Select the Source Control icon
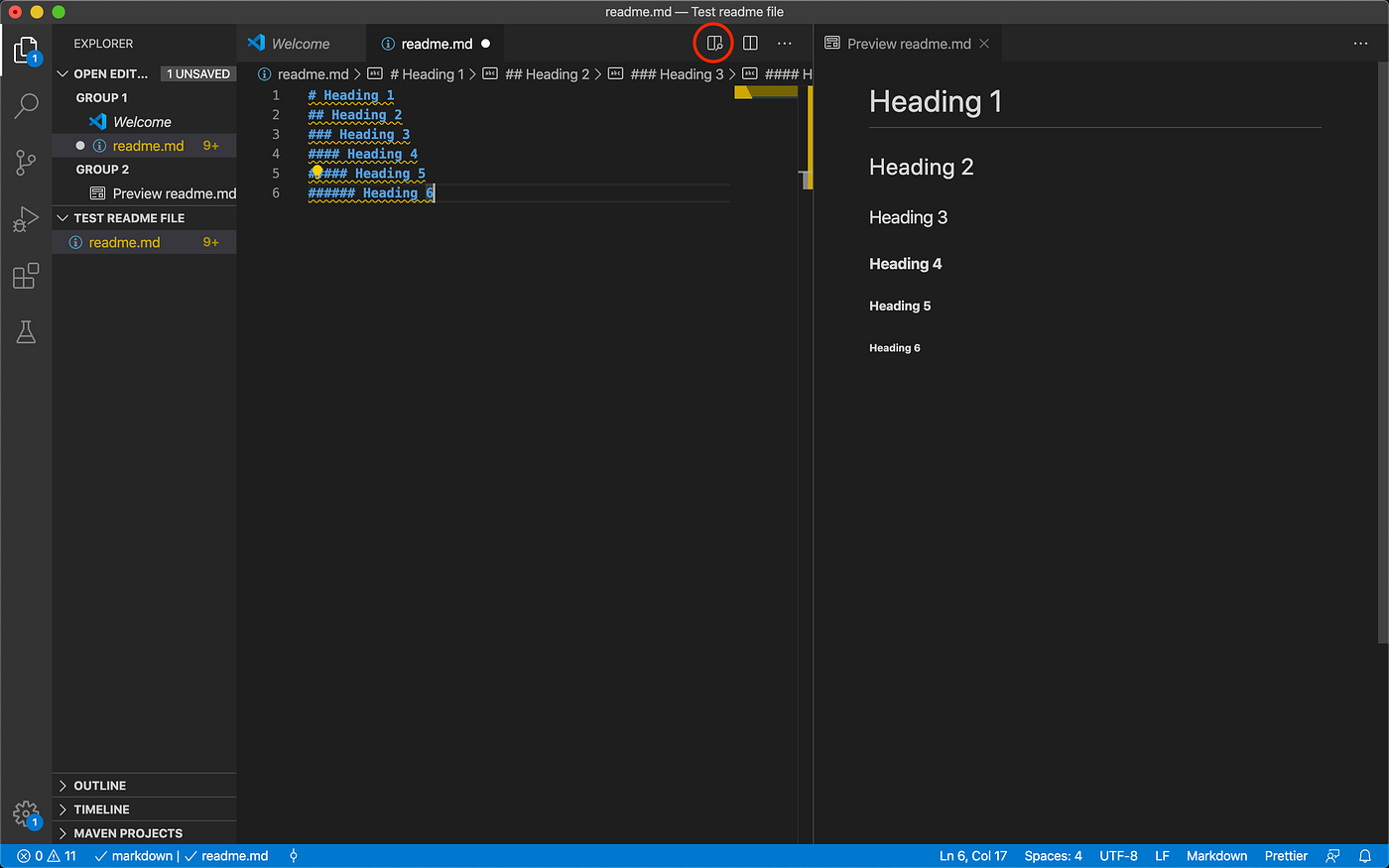 point(25,162)
